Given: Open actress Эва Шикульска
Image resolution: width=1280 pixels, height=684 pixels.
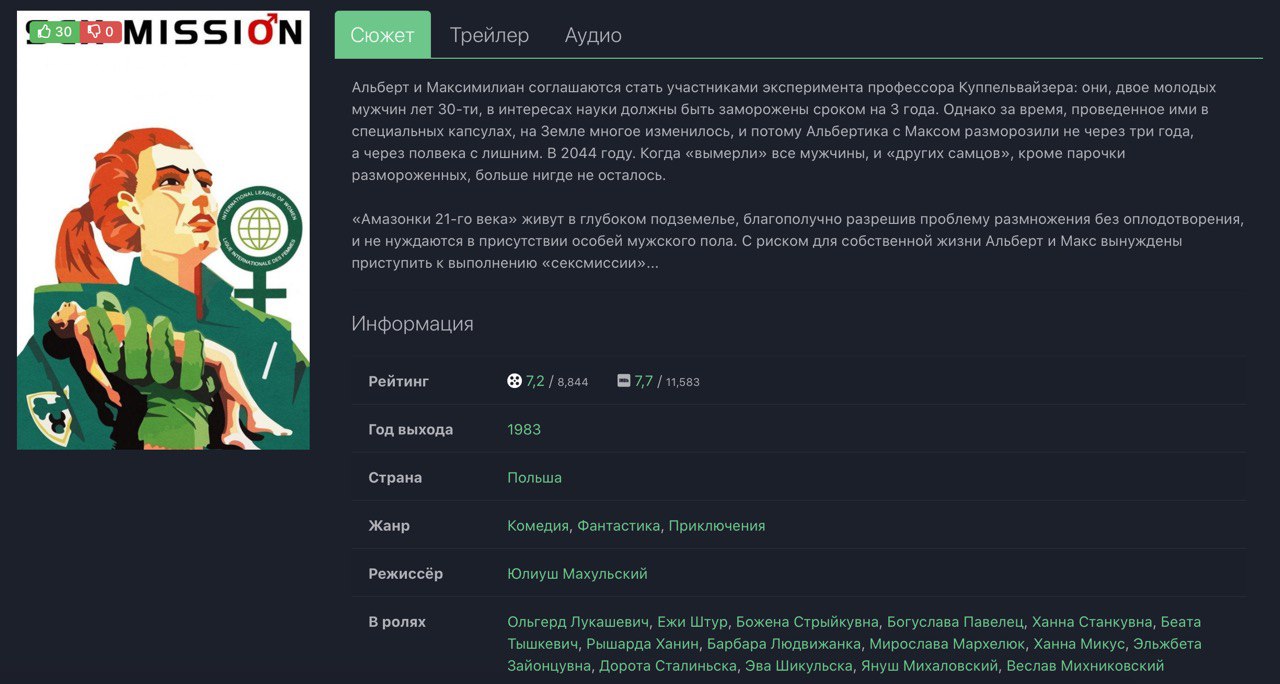Looking at the screenshot, I should [x=800, y=666].
